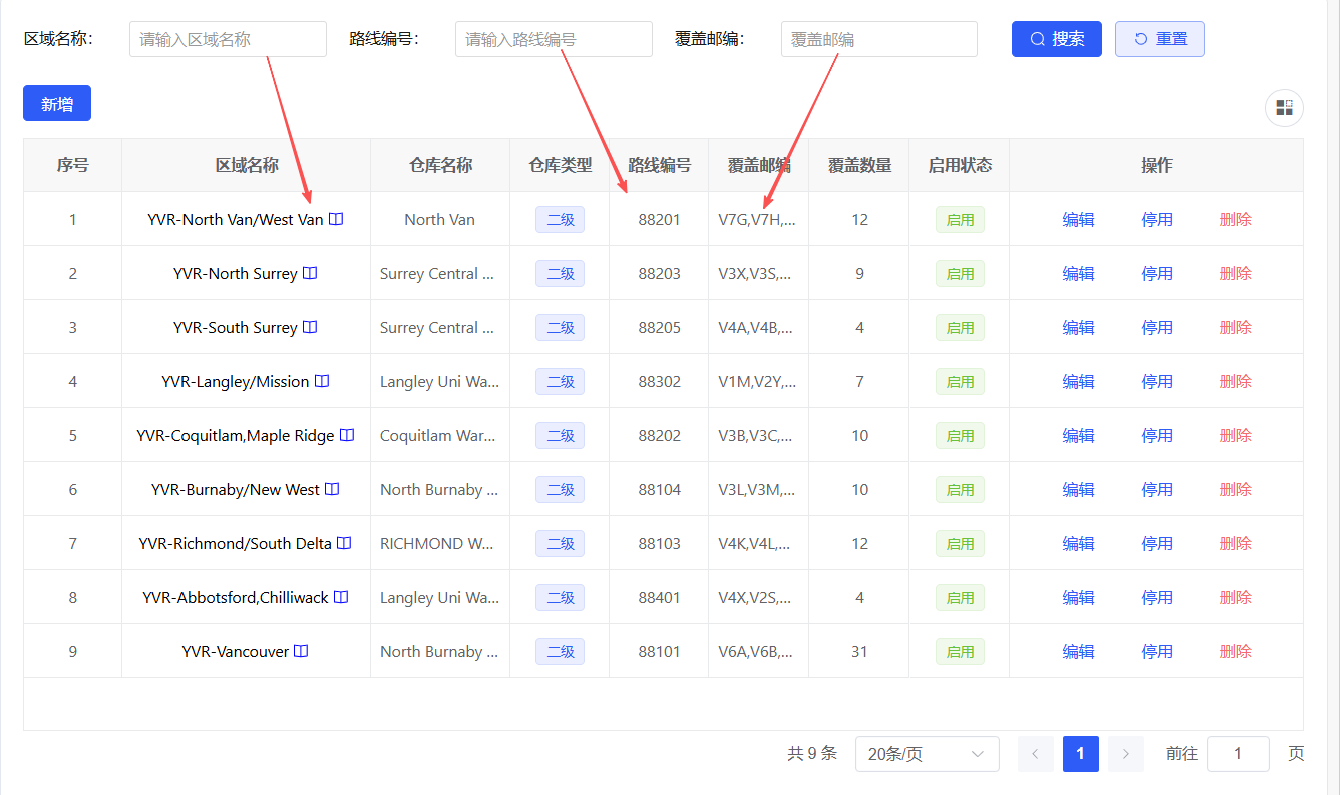1340x795 pixels.
Task: Disable the YVR-Abbotsford,Chilliwack row
Action: tap(1157, 597)
